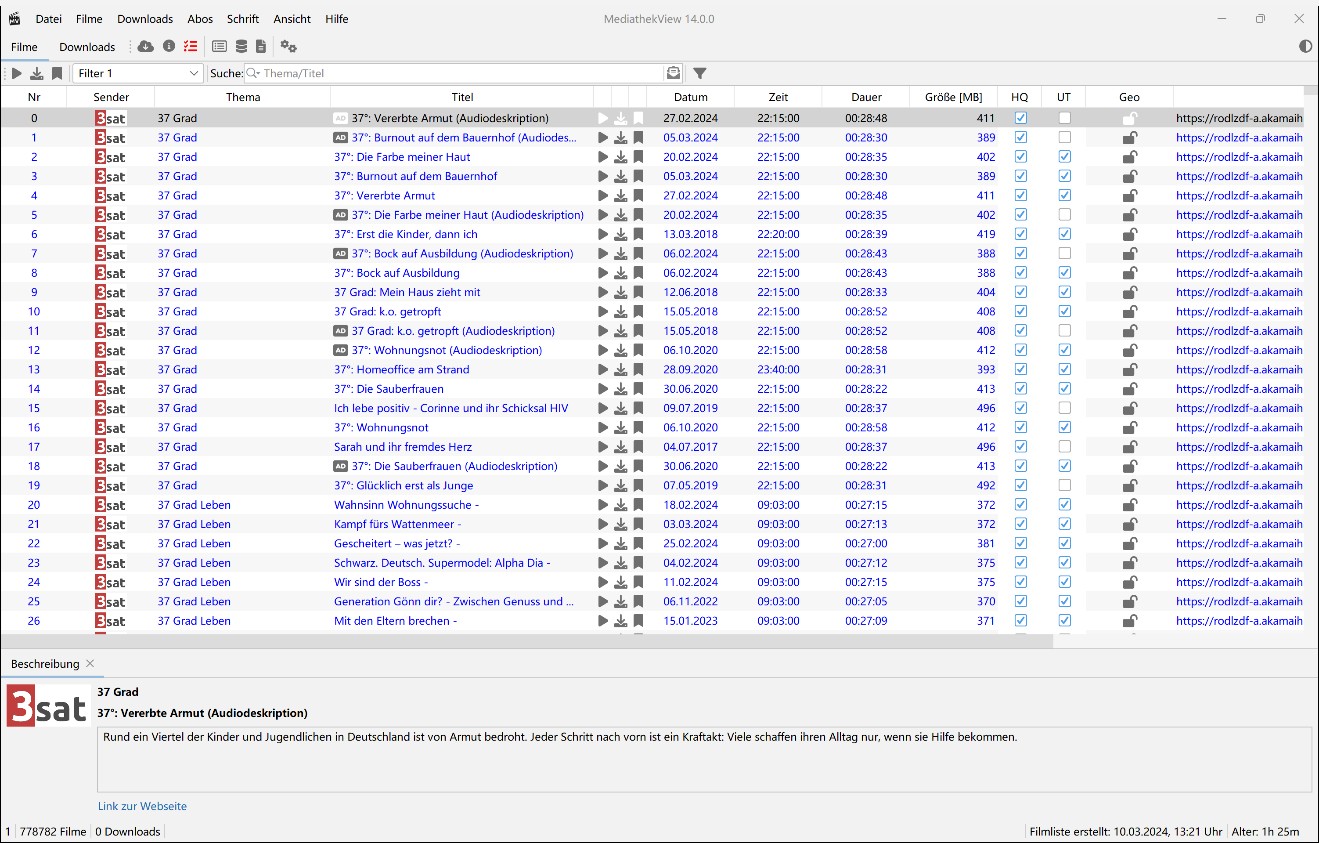Image resolution: width=1319 pixels, height=843 pixels.
Task: Click the search history icon in search field
Action: tap(674, 73)
